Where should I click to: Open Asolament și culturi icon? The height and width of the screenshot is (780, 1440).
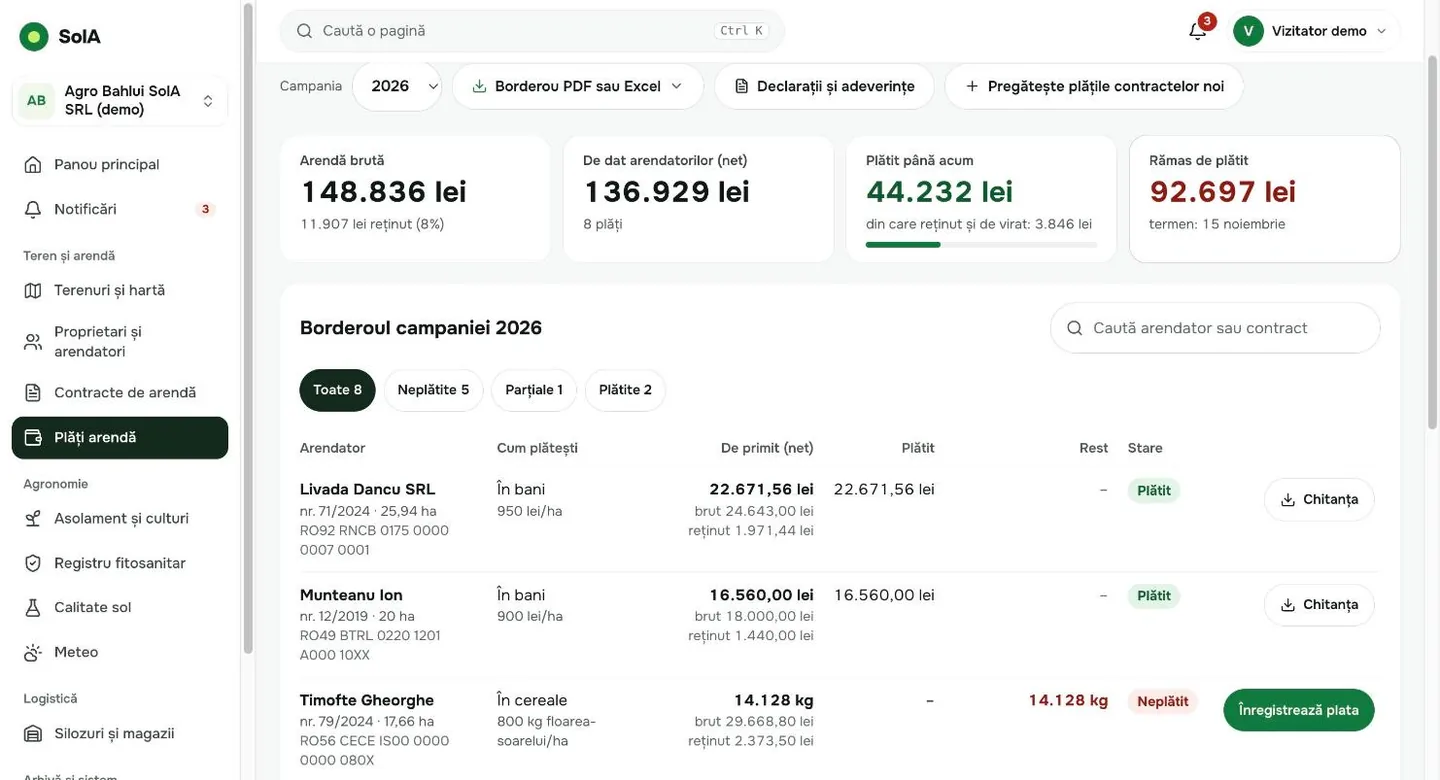tap(33, 518)
